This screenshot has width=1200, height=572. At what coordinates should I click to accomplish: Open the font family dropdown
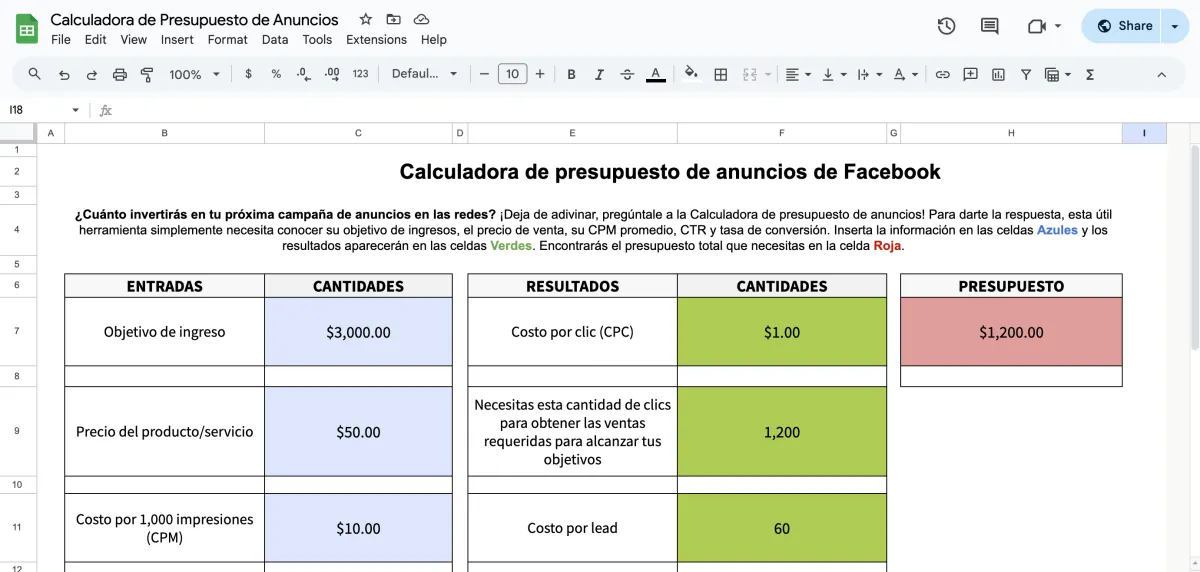pyautogui.click(x=424, y=74)
